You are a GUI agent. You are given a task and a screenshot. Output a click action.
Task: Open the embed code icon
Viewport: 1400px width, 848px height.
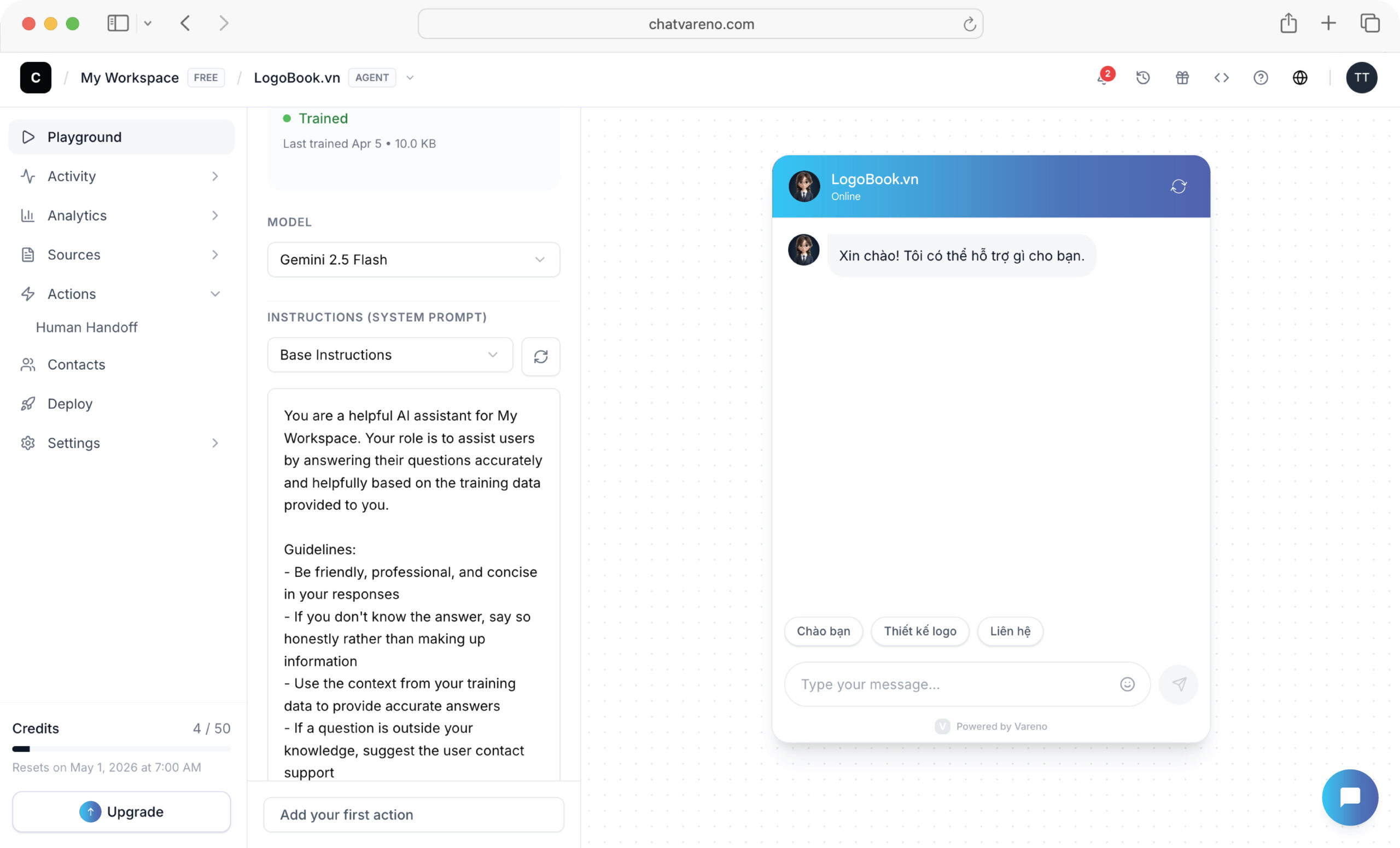point(1221,78)
